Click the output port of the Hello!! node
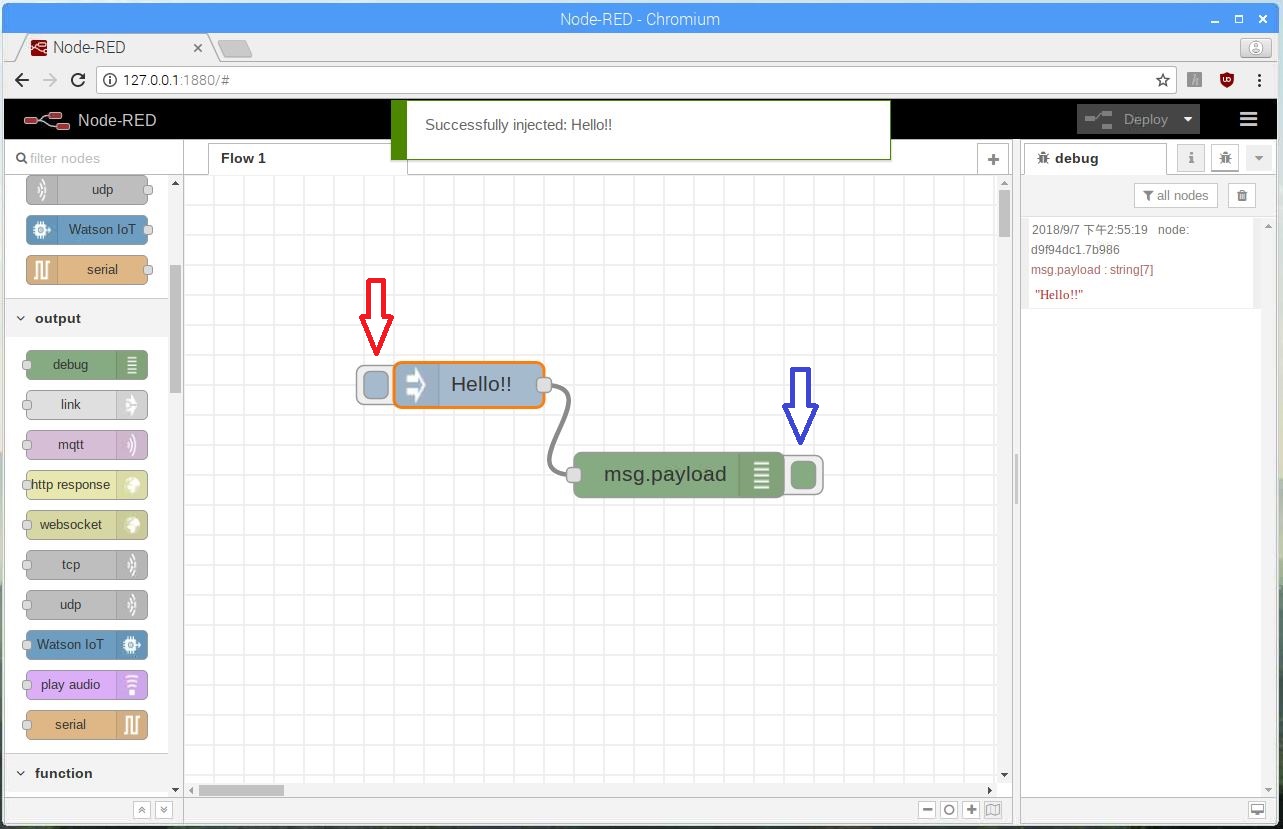Screen dimensions: 1283x829 click(x=544, y=385)
